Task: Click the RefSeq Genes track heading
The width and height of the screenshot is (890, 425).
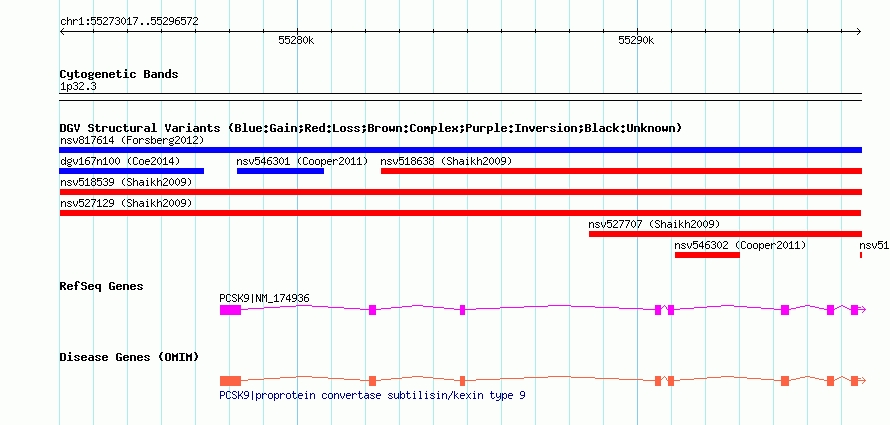Action: click(x=102, y=286)
